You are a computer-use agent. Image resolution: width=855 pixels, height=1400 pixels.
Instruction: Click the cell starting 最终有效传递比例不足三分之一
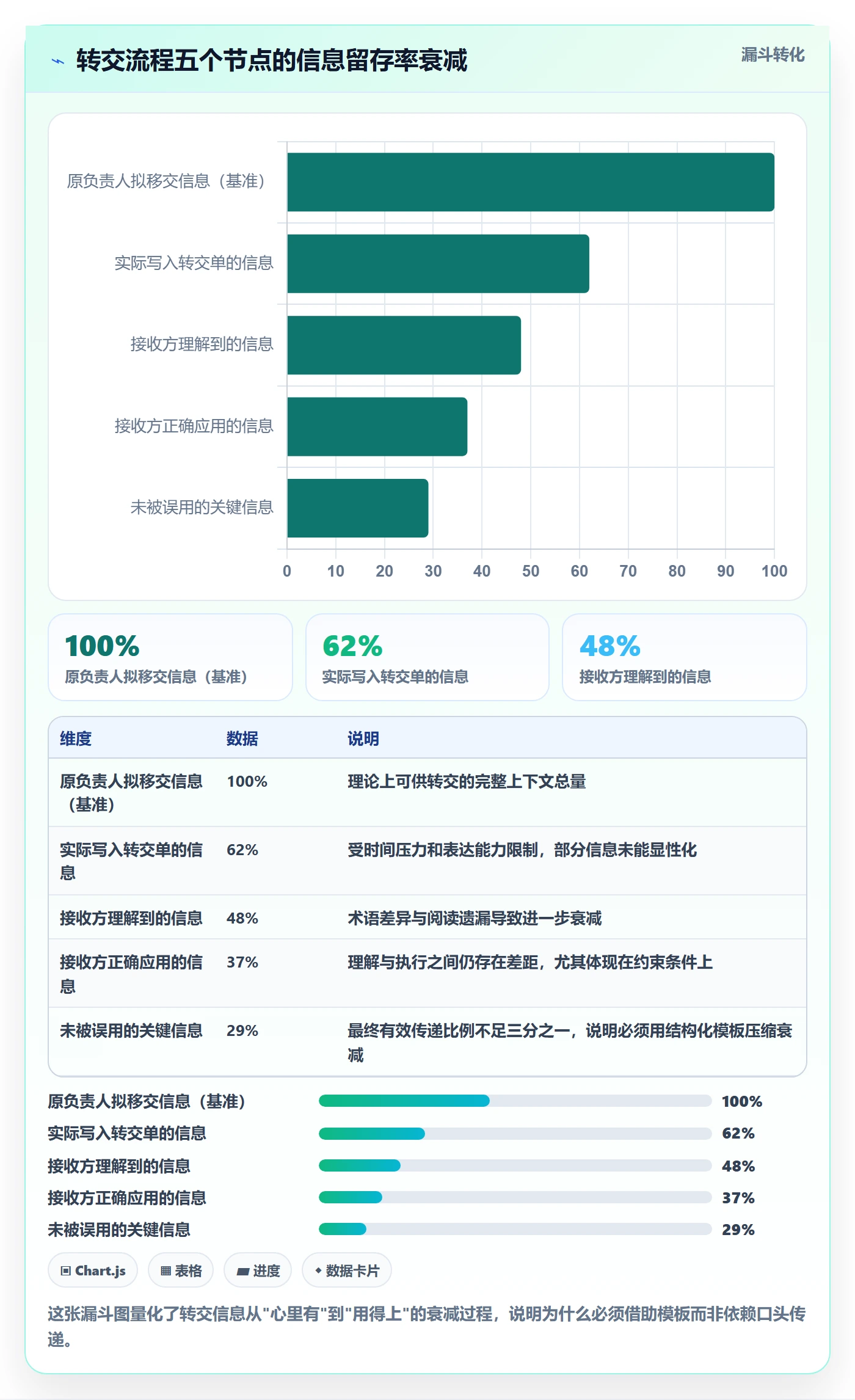click(x=570, y=1043)
